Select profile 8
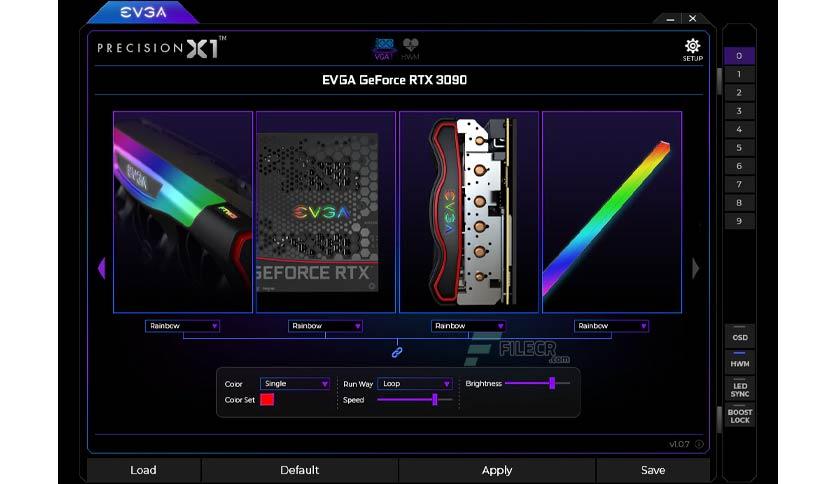Screen dimensions: 836x484 click(739, 203)
